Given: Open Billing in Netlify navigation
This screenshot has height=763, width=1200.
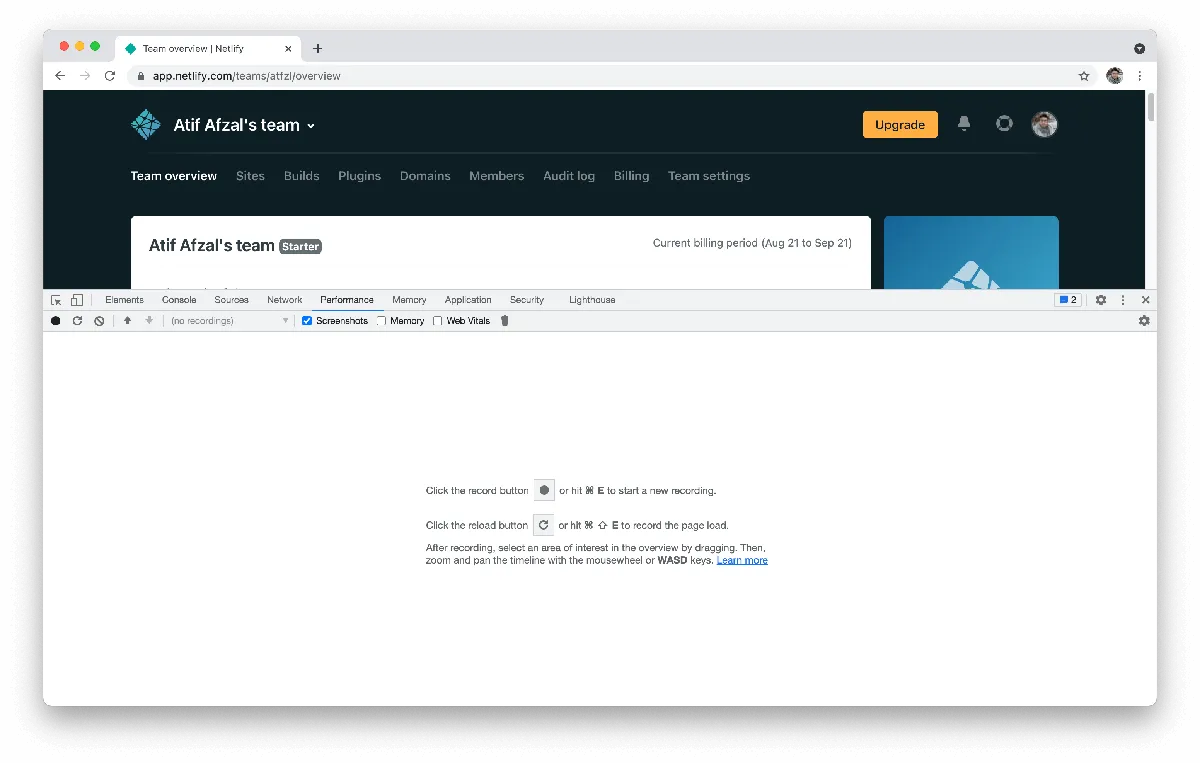Looking at the screenshot, I should point(632,176).
